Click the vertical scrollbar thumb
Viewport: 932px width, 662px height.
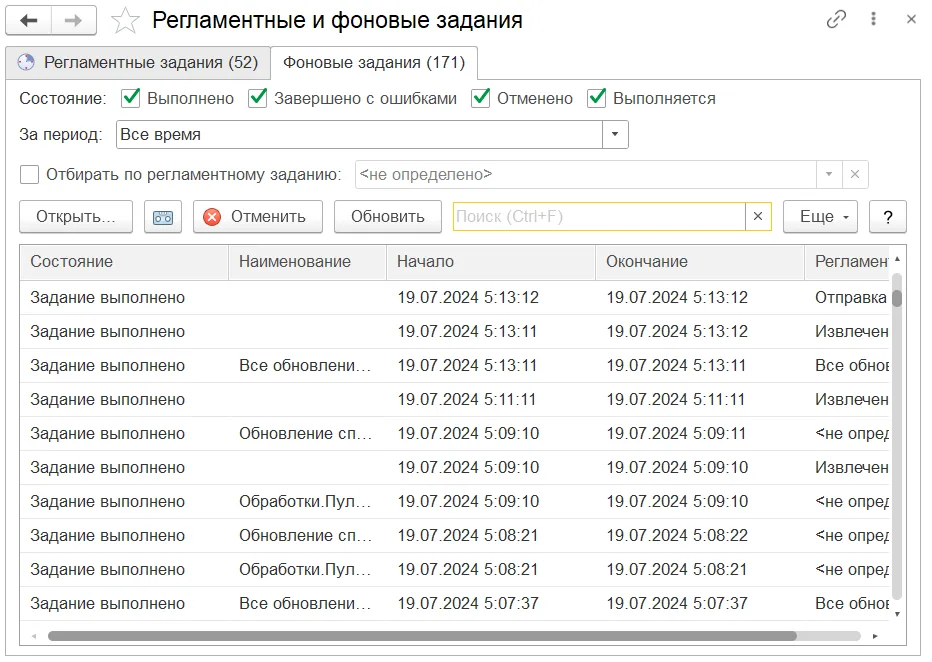[897, 298]
